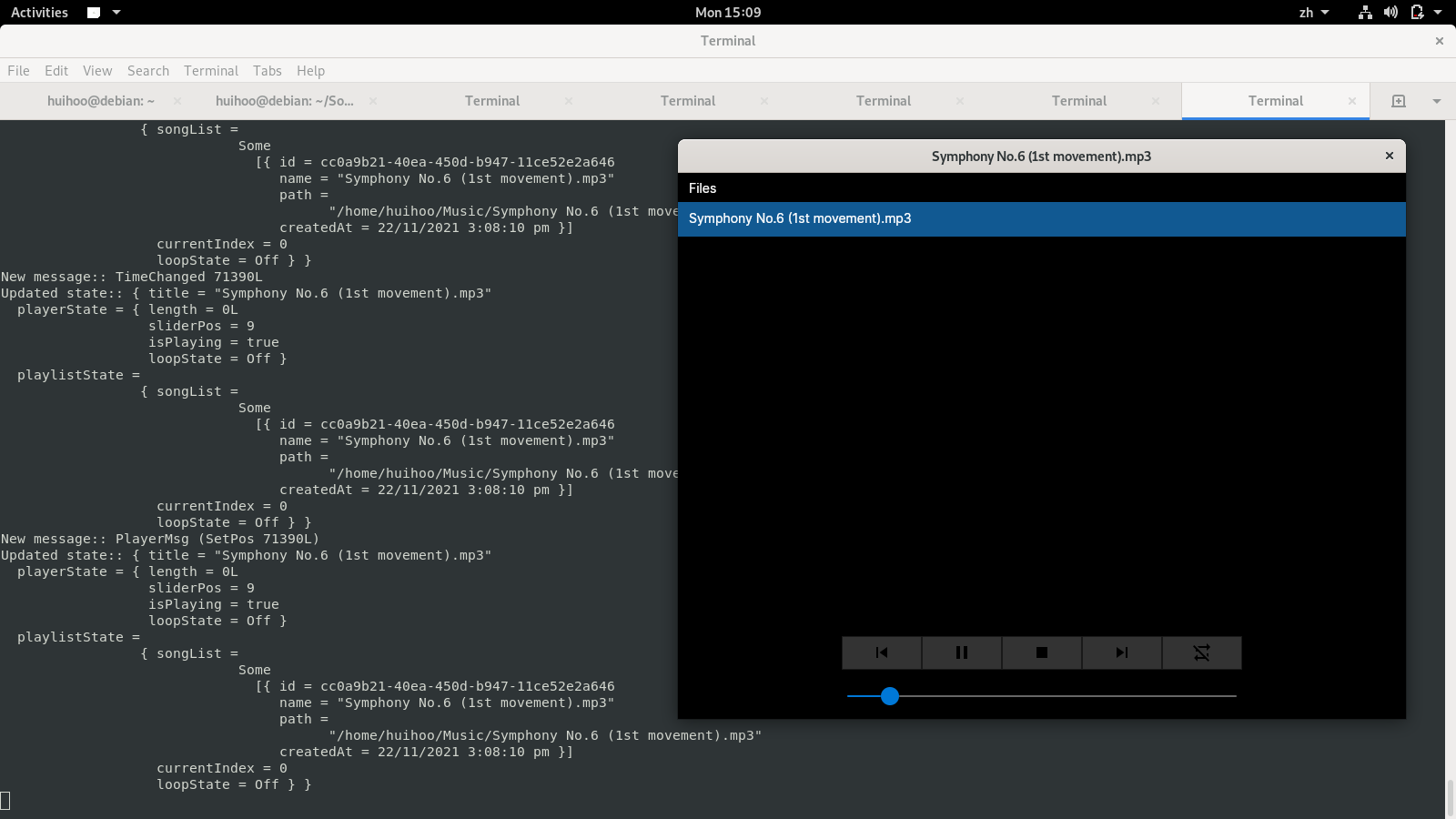Click the Activities button
Screen dimensions: 1456x819
tap(39, 13)
